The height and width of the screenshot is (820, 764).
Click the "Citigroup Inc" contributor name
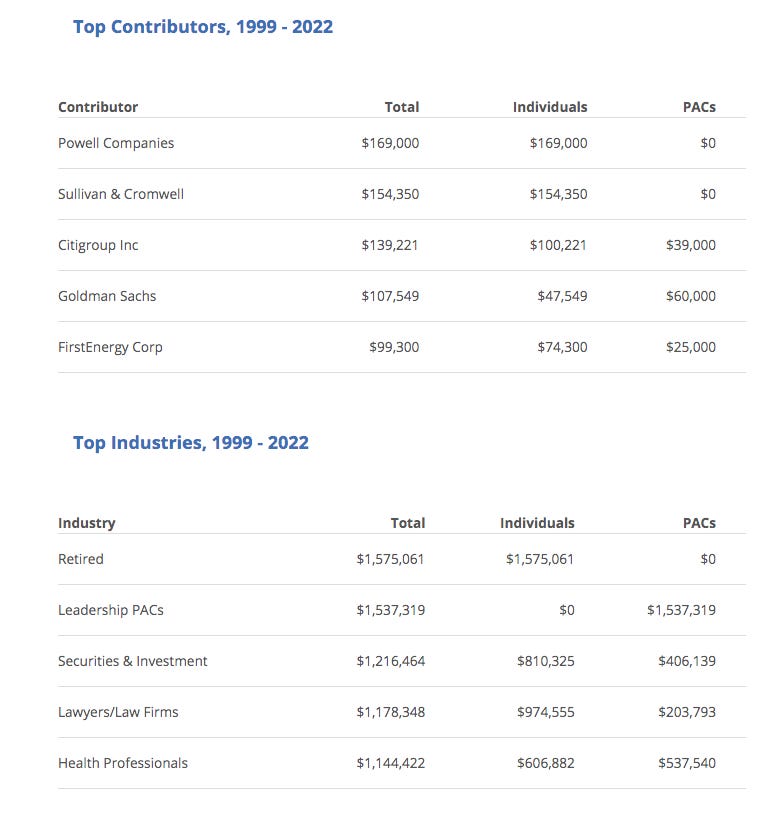pos(98,245)
